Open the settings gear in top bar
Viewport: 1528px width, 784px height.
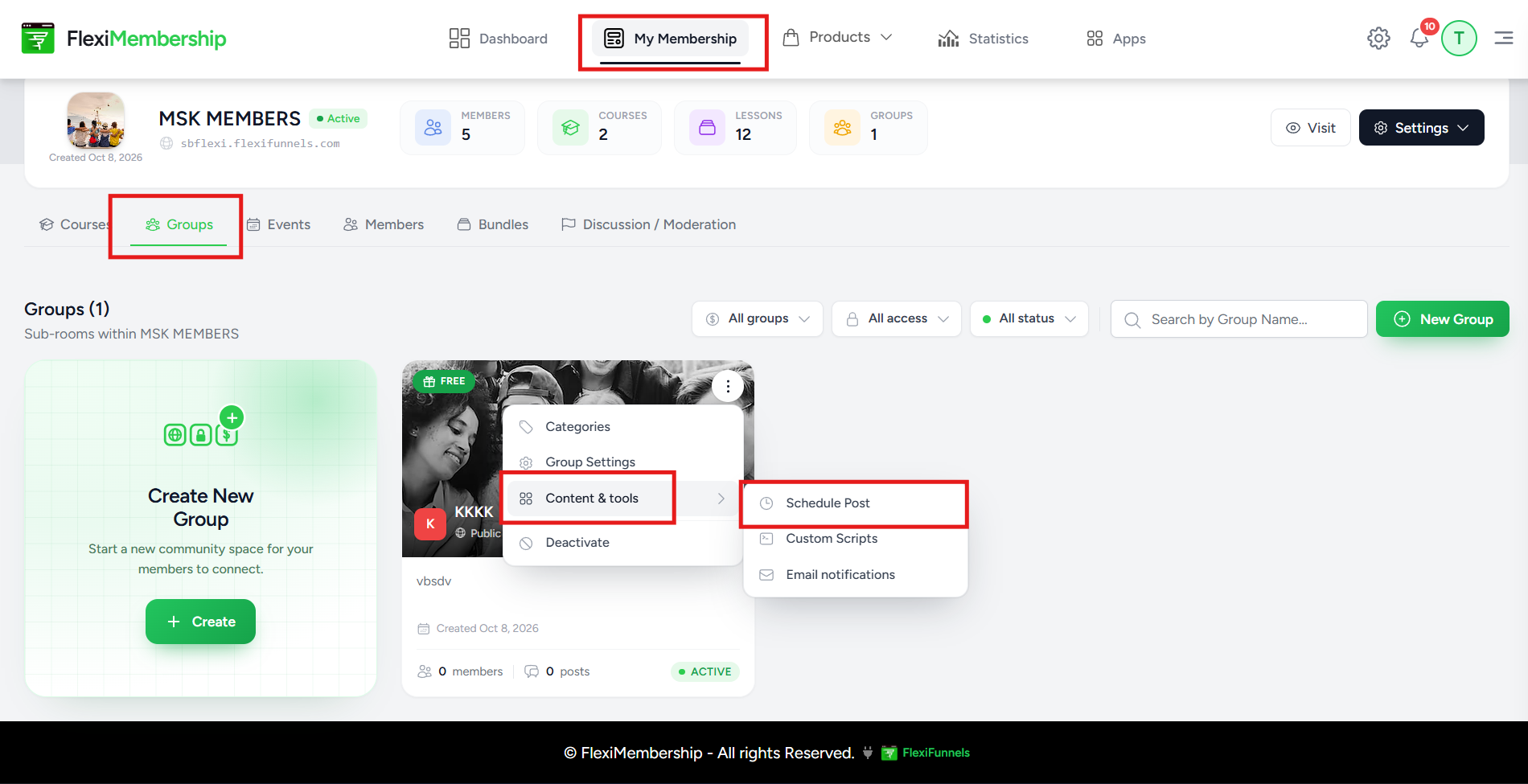point(1378,38)
